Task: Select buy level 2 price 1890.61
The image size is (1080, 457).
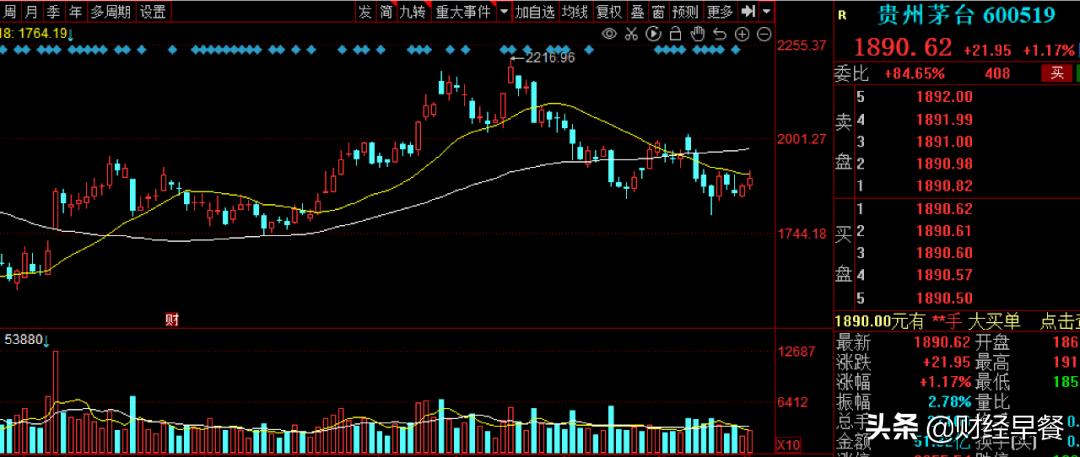Action: click(x=944, y=230)
